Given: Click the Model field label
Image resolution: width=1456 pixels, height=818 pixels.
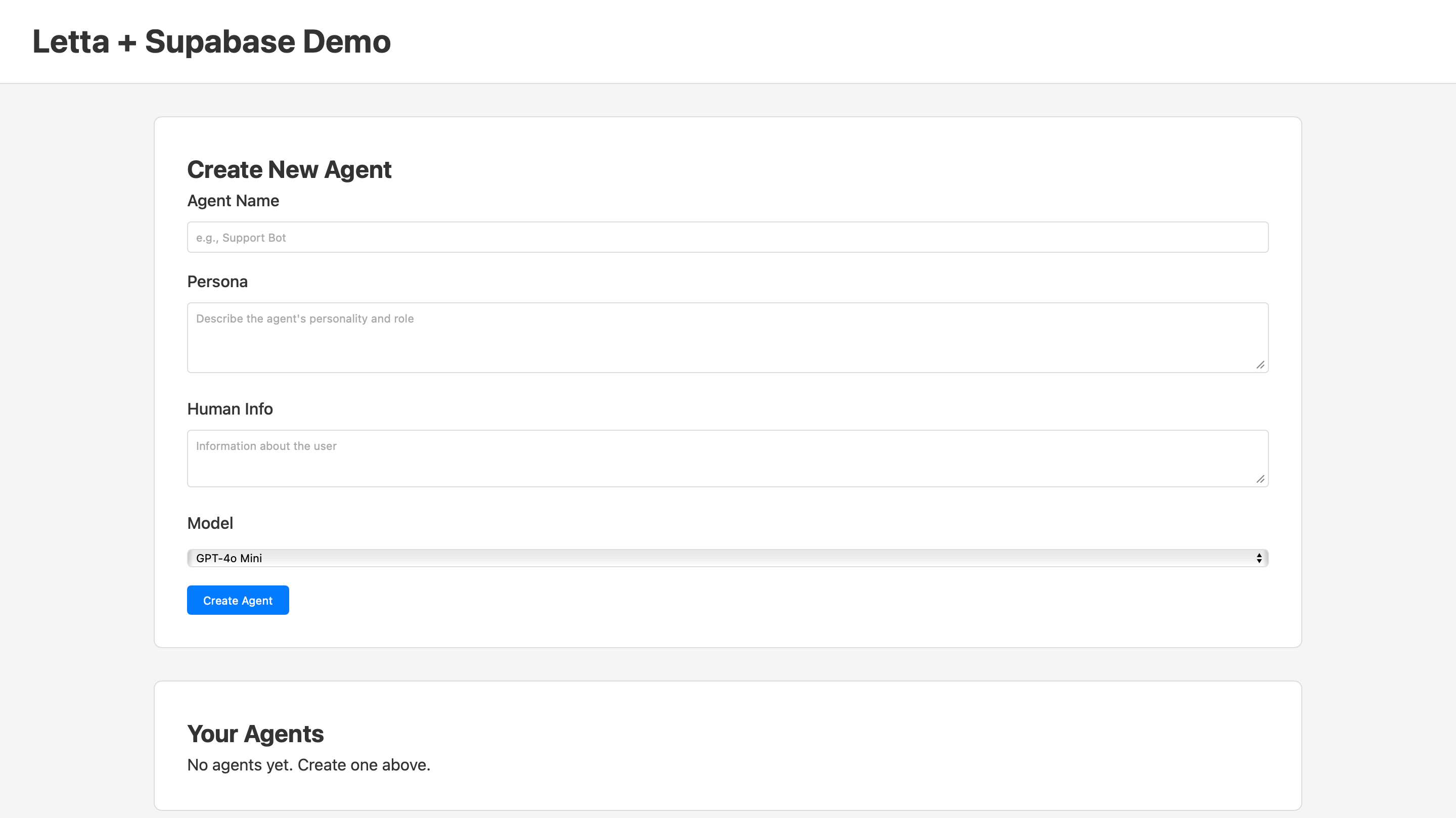Looking at the screenshot, I should click(210, 523).
